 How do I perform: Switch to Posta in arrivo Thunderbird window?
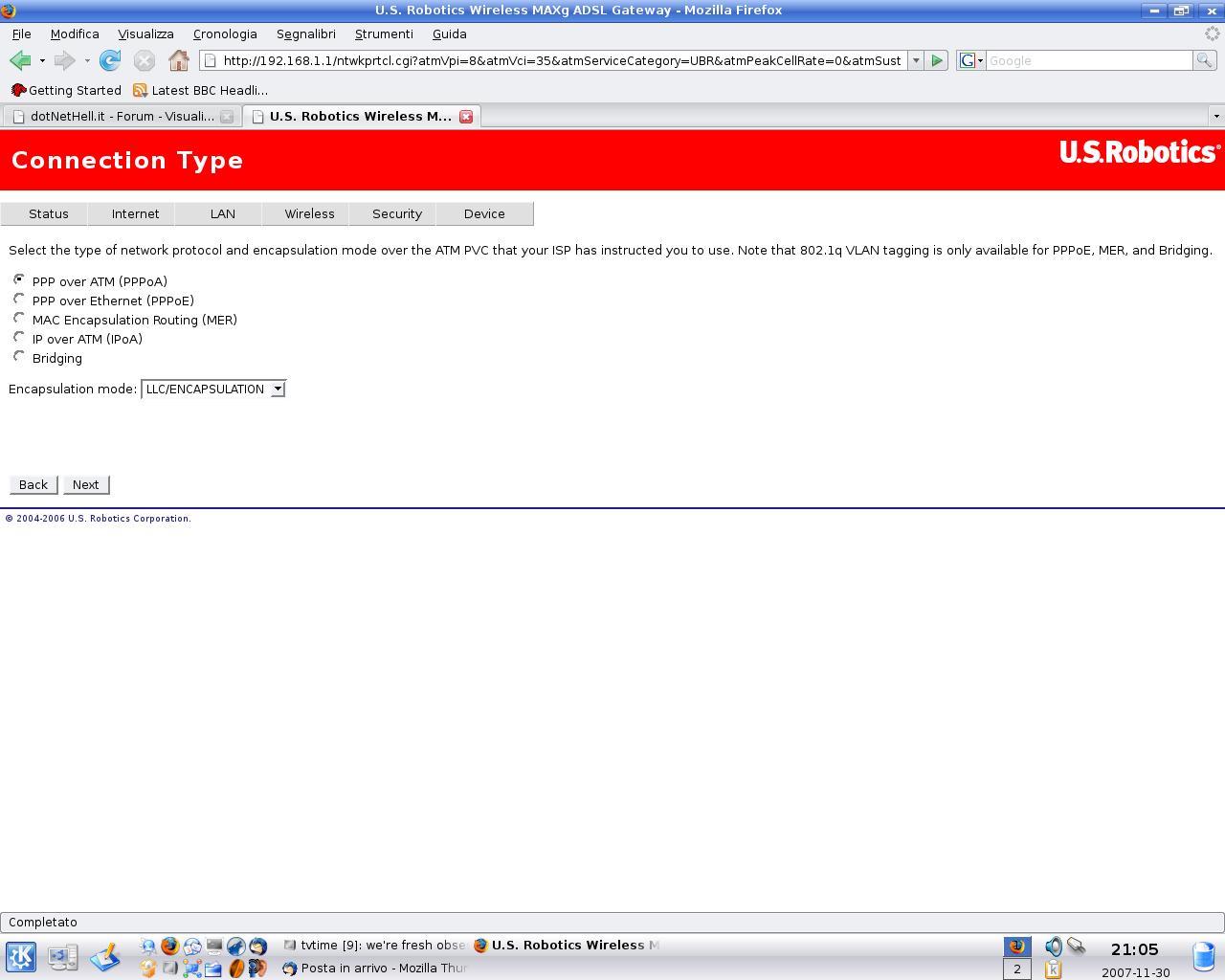click(374, 968)
